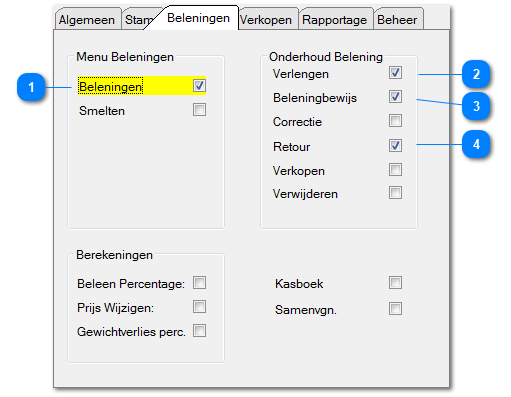This screenshot has width=511, height=397.
Task: Enable the Smelten checkbox
Action: click(199, 110)
